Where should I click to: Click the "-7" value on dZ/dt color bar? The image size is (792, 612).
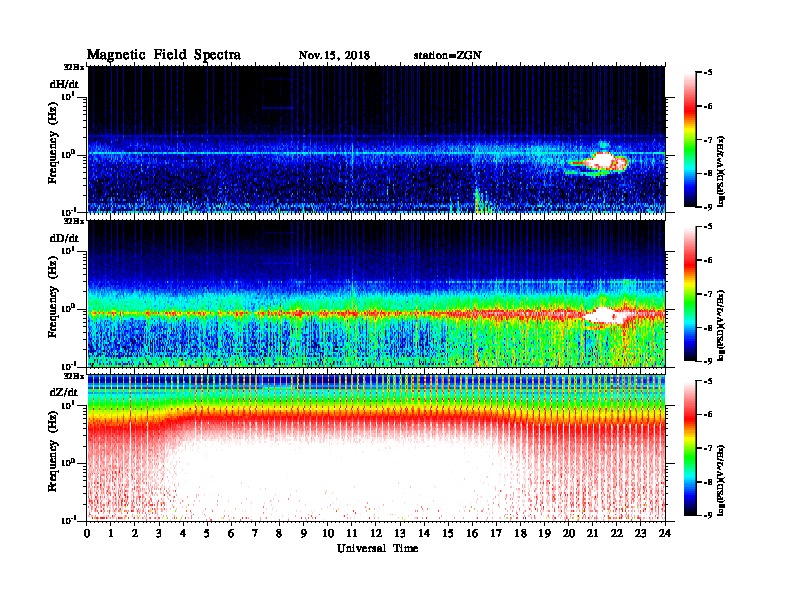[708, 448]
